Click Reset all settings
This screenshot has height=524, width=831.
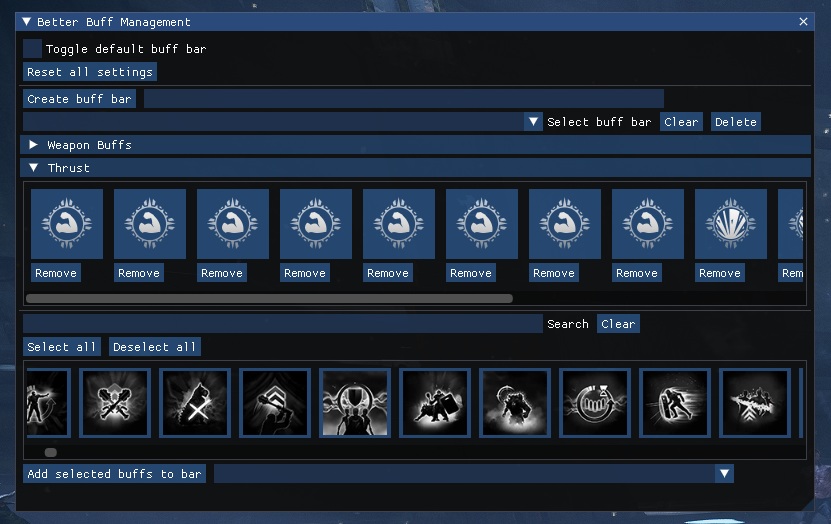pyautogui.click(x=90, y=72)
